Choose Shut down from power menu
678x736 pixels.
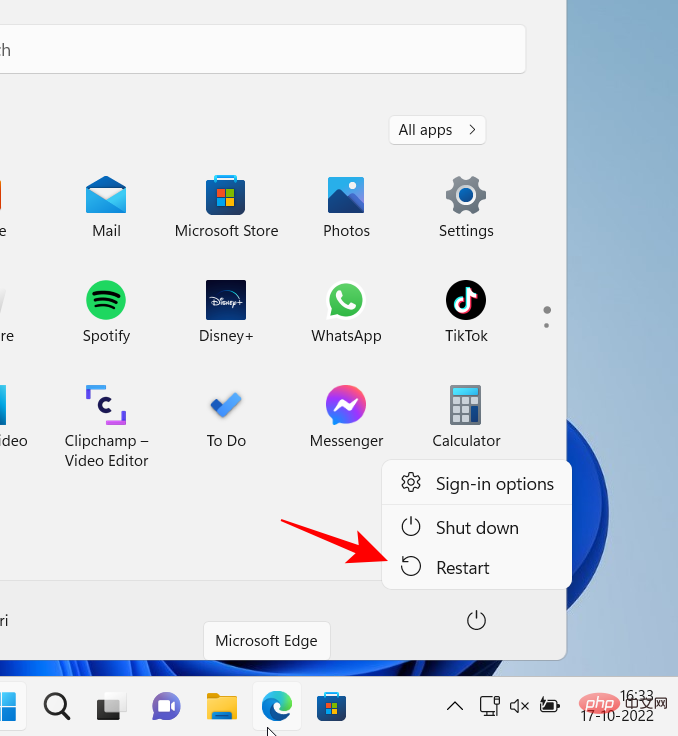coord(477,528)
